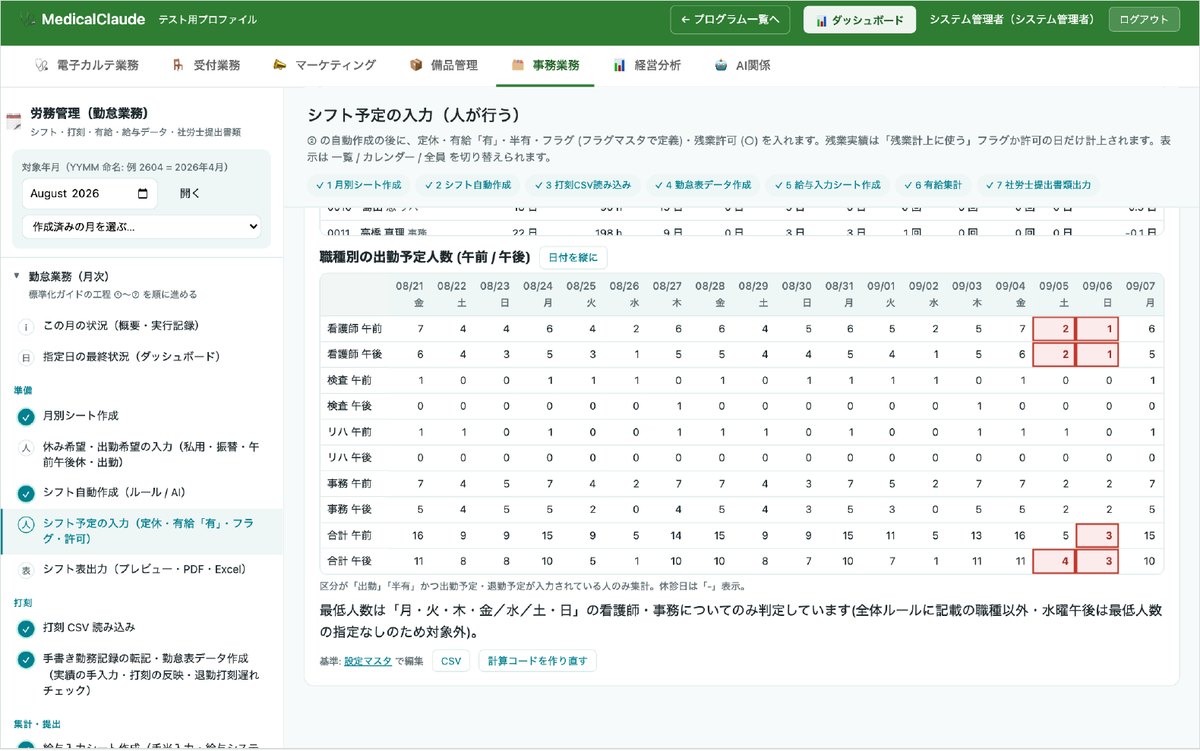Click the checkmark icon for 手書き勤務記録の転記

[x=26, y=659]
